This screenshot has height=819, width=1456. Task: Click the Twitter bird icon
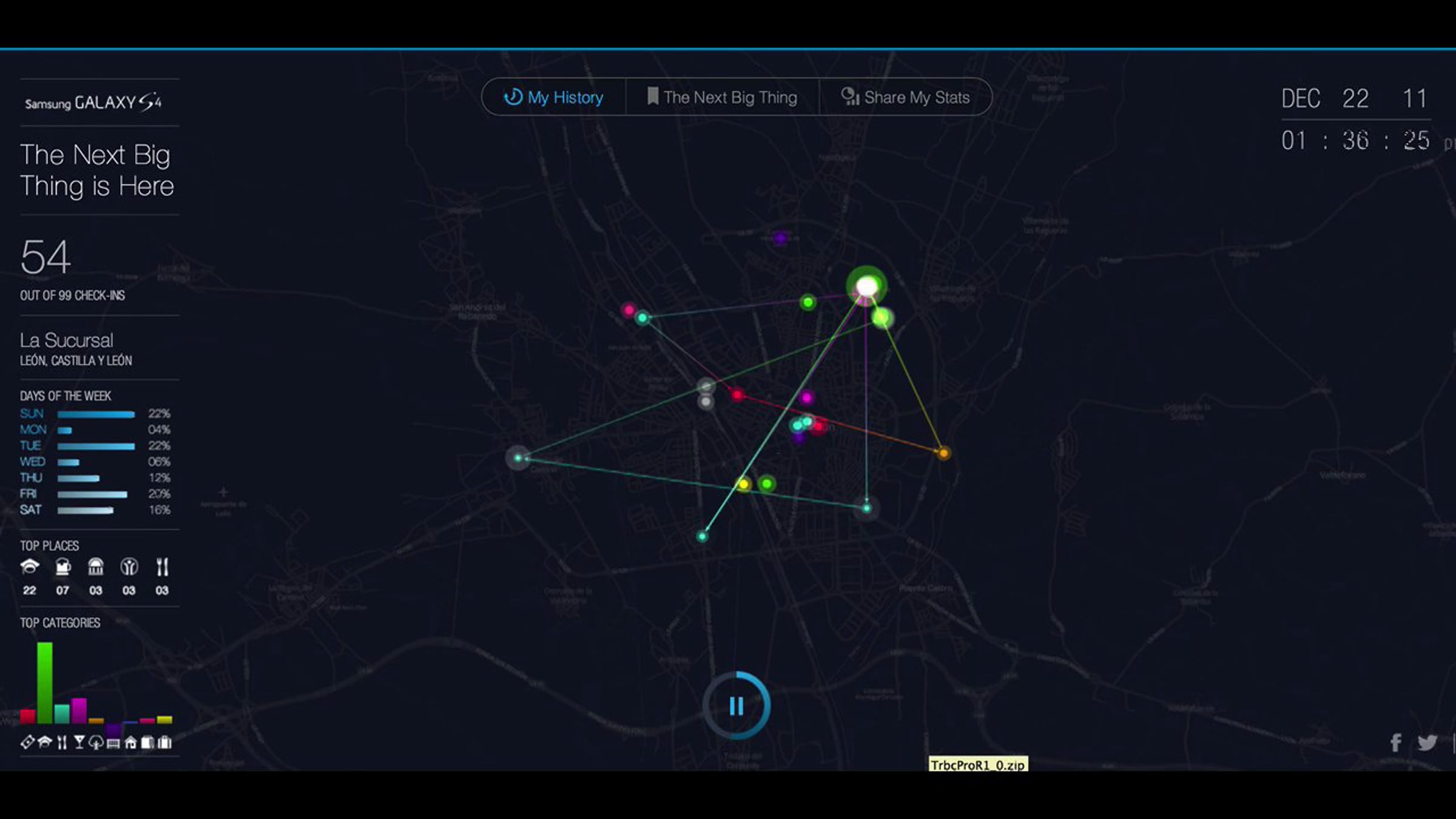tap(1427, 742)
